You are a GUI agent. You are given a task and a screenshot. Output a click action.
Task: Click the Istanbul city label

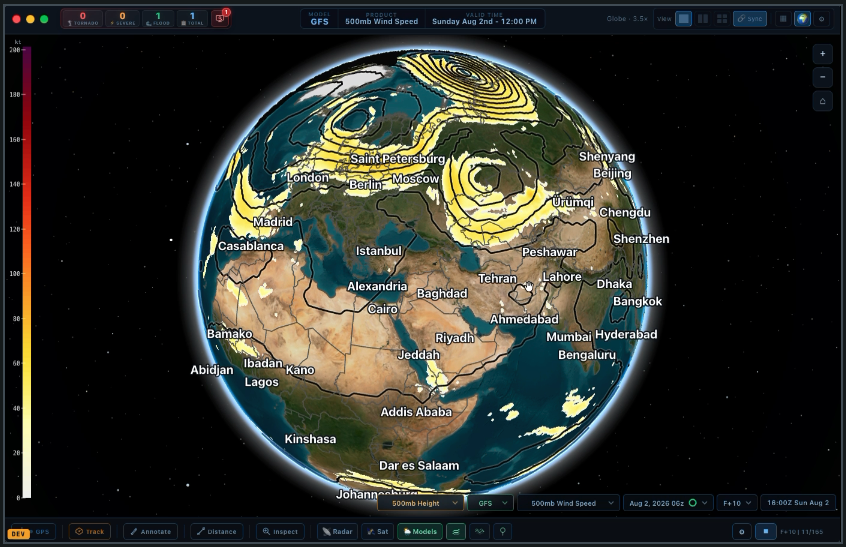pyautogui.click(x=378, y=251)
